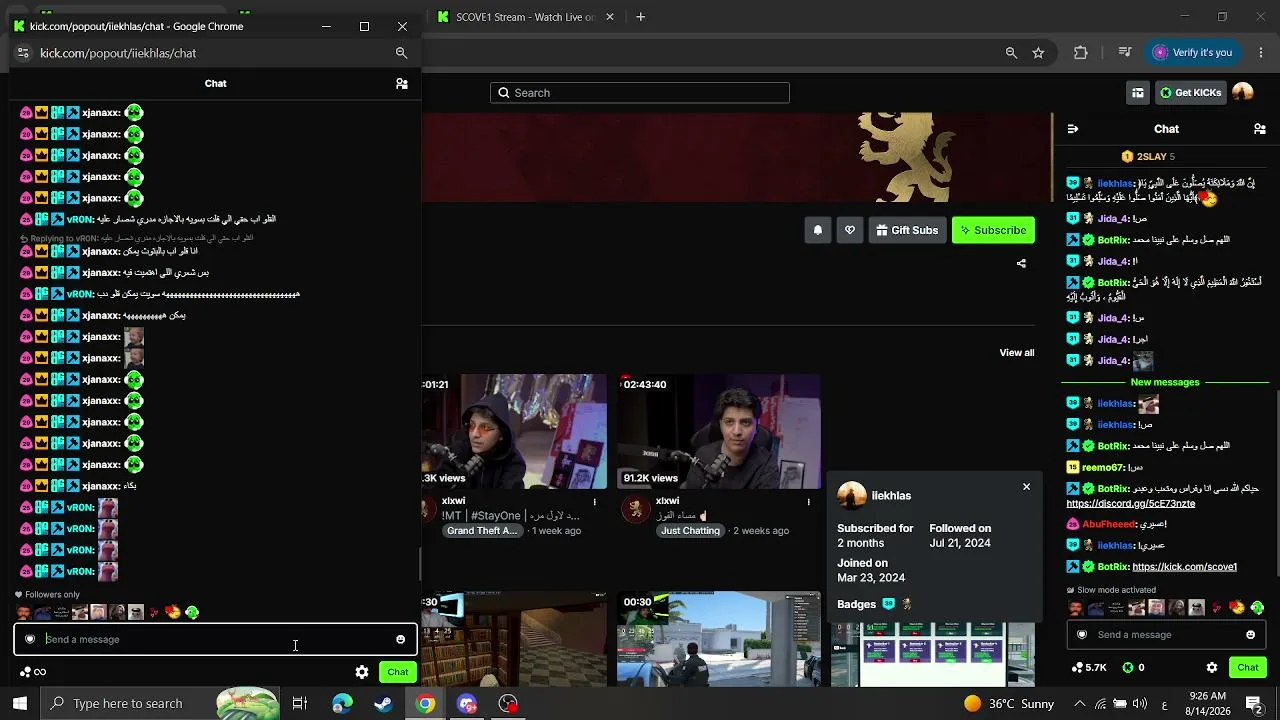Close the SCOVE1 Stream tab
Image resolution: width=1280 pixels, height=720 pixels.
tap(611, 17)
